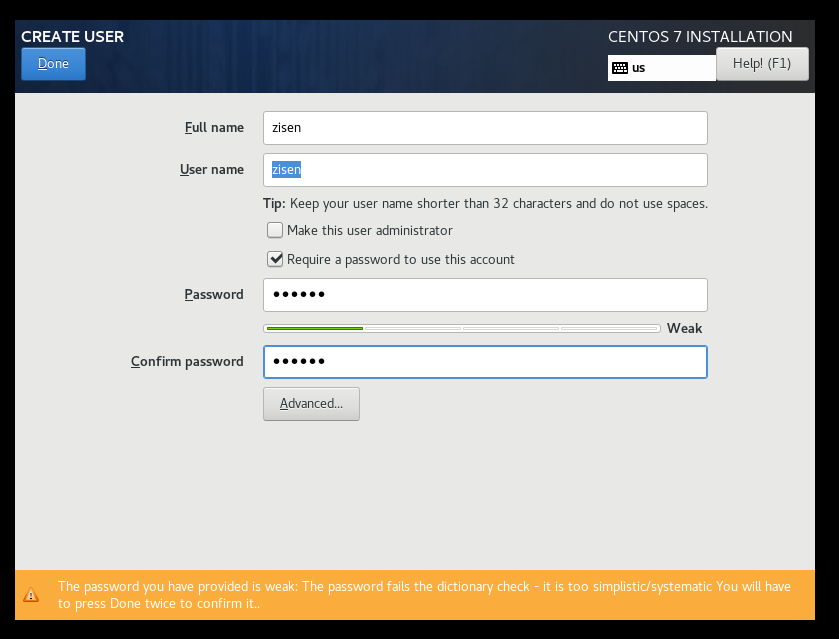
Task: Click the CREATE USER heading
Action: [x=72, y=36]
